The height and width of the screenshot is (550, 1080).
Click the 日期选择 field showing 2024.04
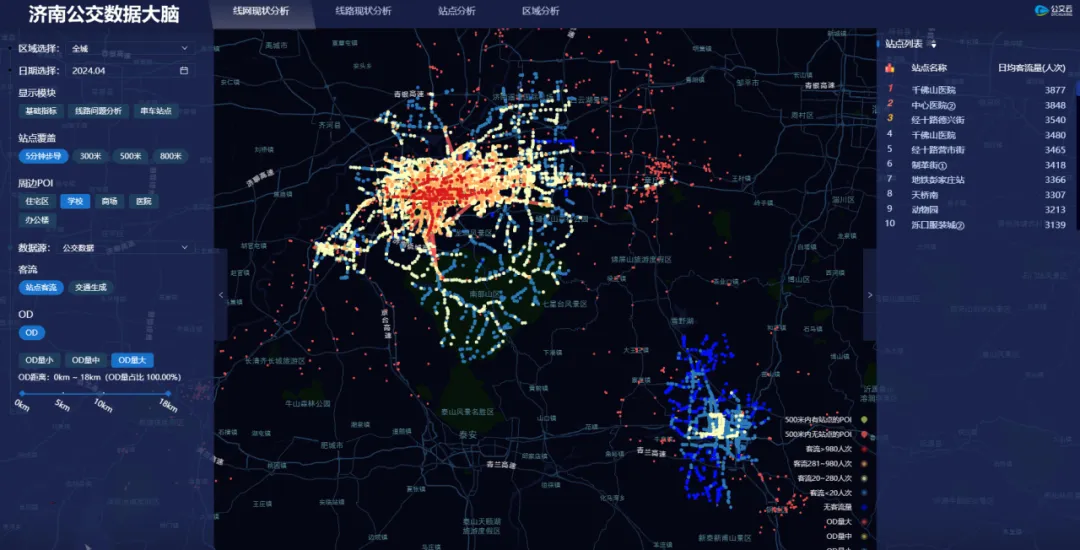(x=130, y=70)
